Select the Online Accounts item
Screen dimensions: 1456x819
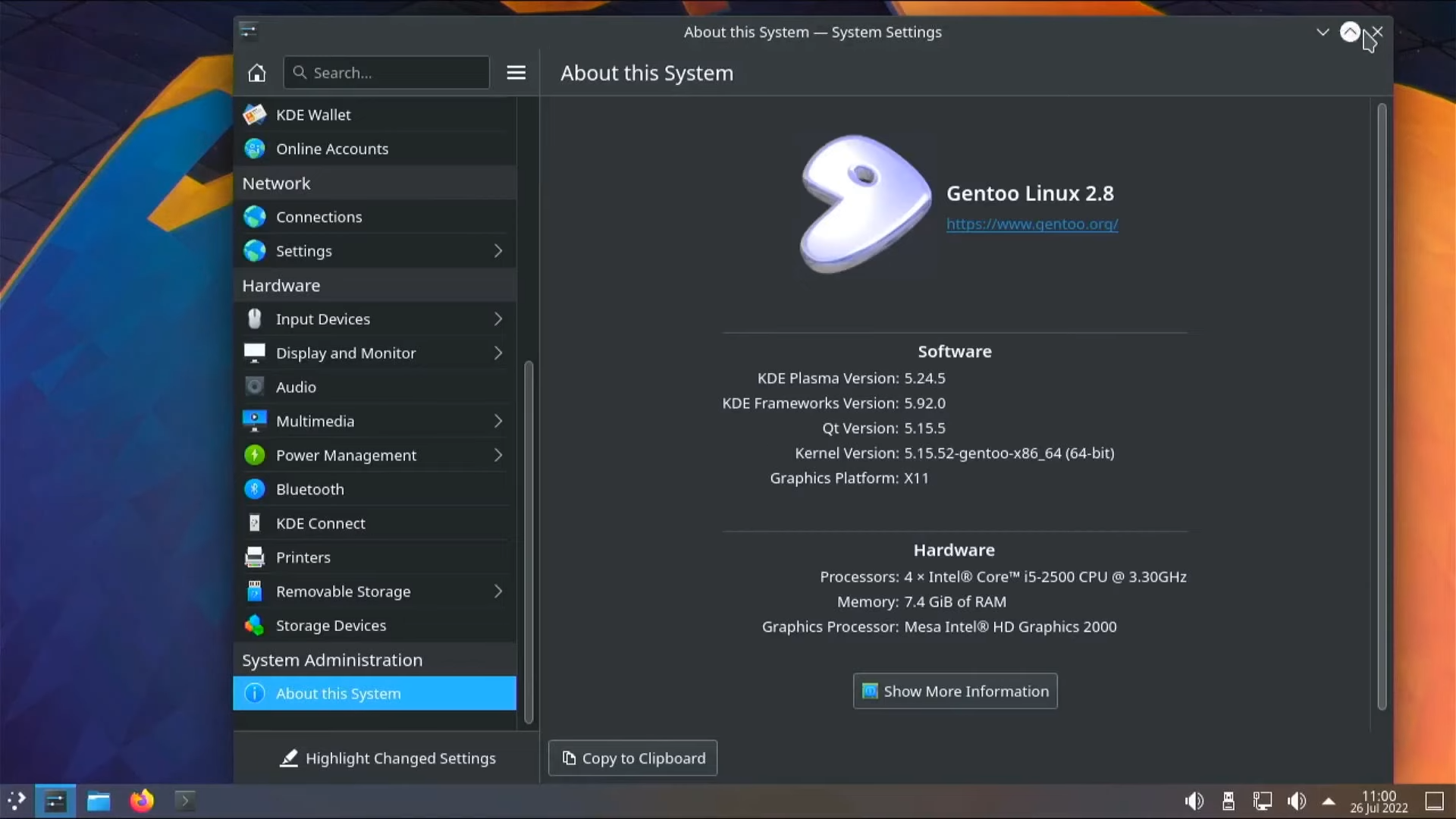click(x=331, y=149)
